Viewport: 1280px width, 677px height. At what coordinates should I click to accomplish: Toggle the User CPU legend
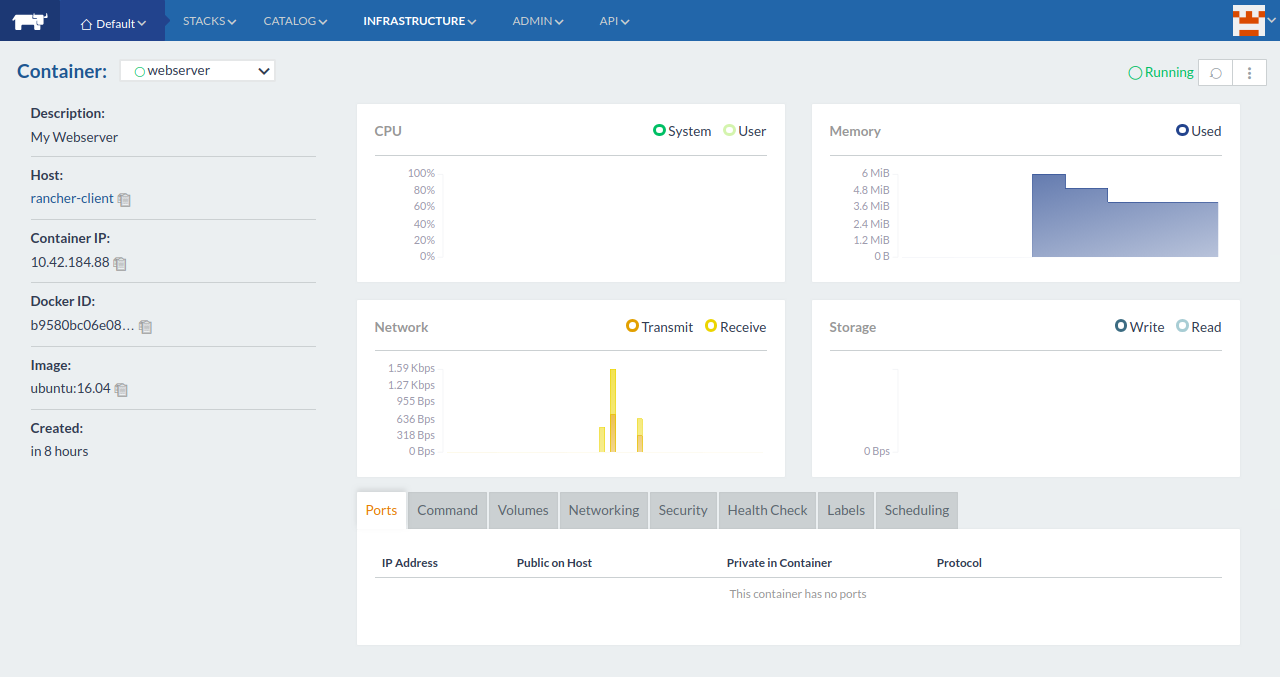[x=745, y=131]
